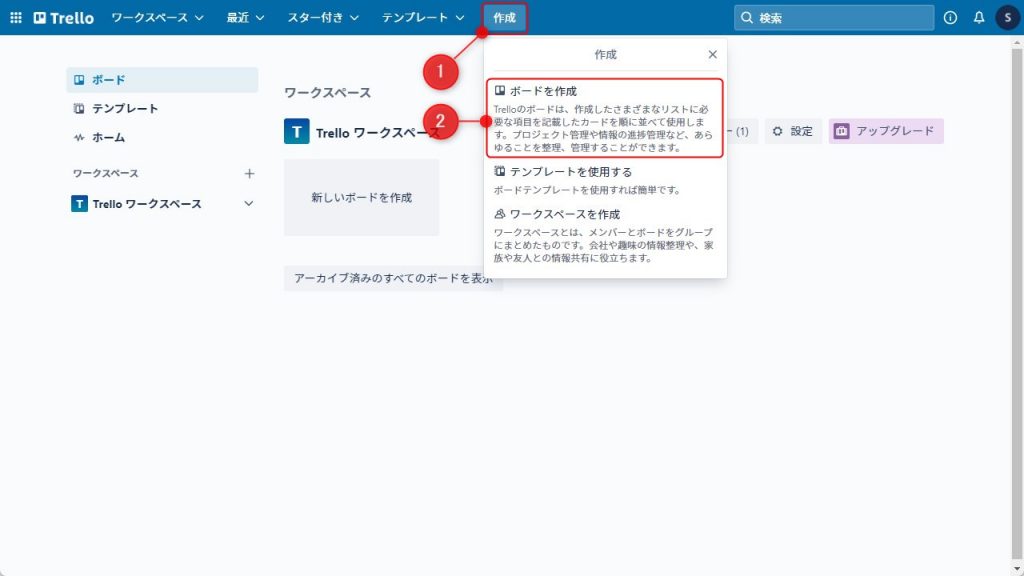The height and width of the screenshot is (576, 1024).
Task: Click the template icon beside sidebar テンプレート
Action: (x=79, y=108)
